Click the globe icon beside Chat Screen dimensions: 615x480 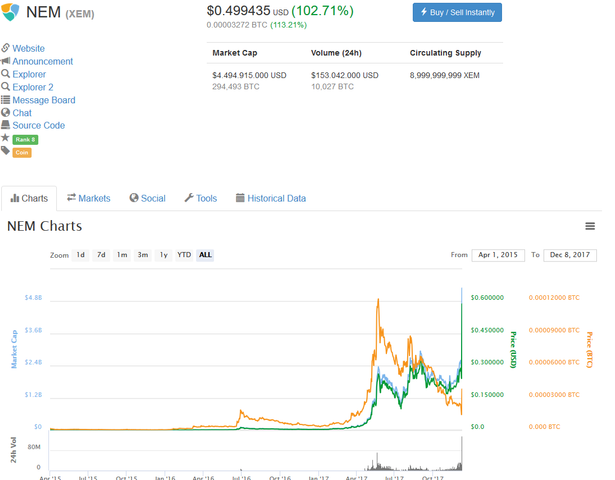tap(5, 113)
